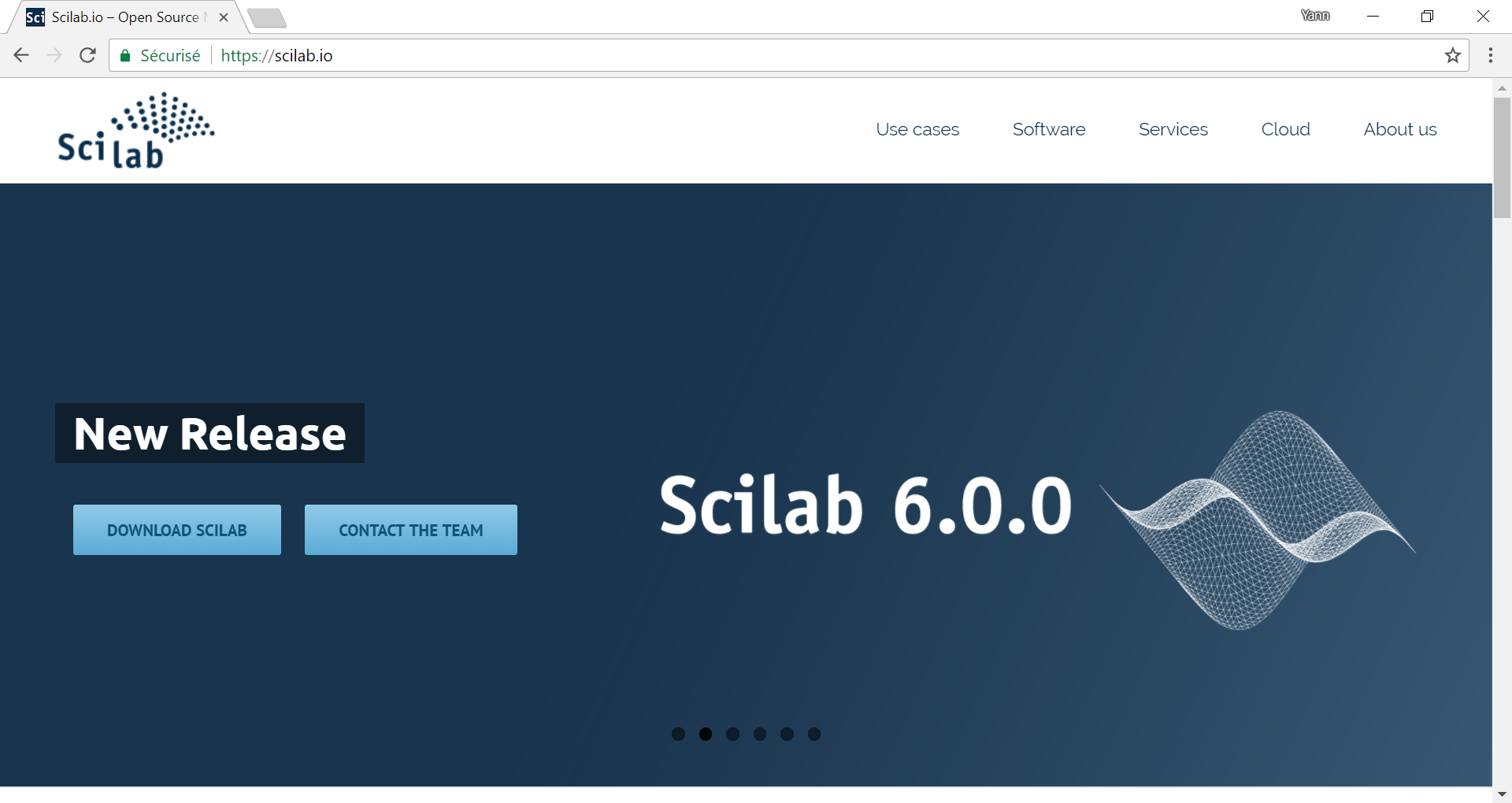The height and width of the screenshot is (803, 1512).
Task: Select the third carousel slide dot
Action: point(732,734)
